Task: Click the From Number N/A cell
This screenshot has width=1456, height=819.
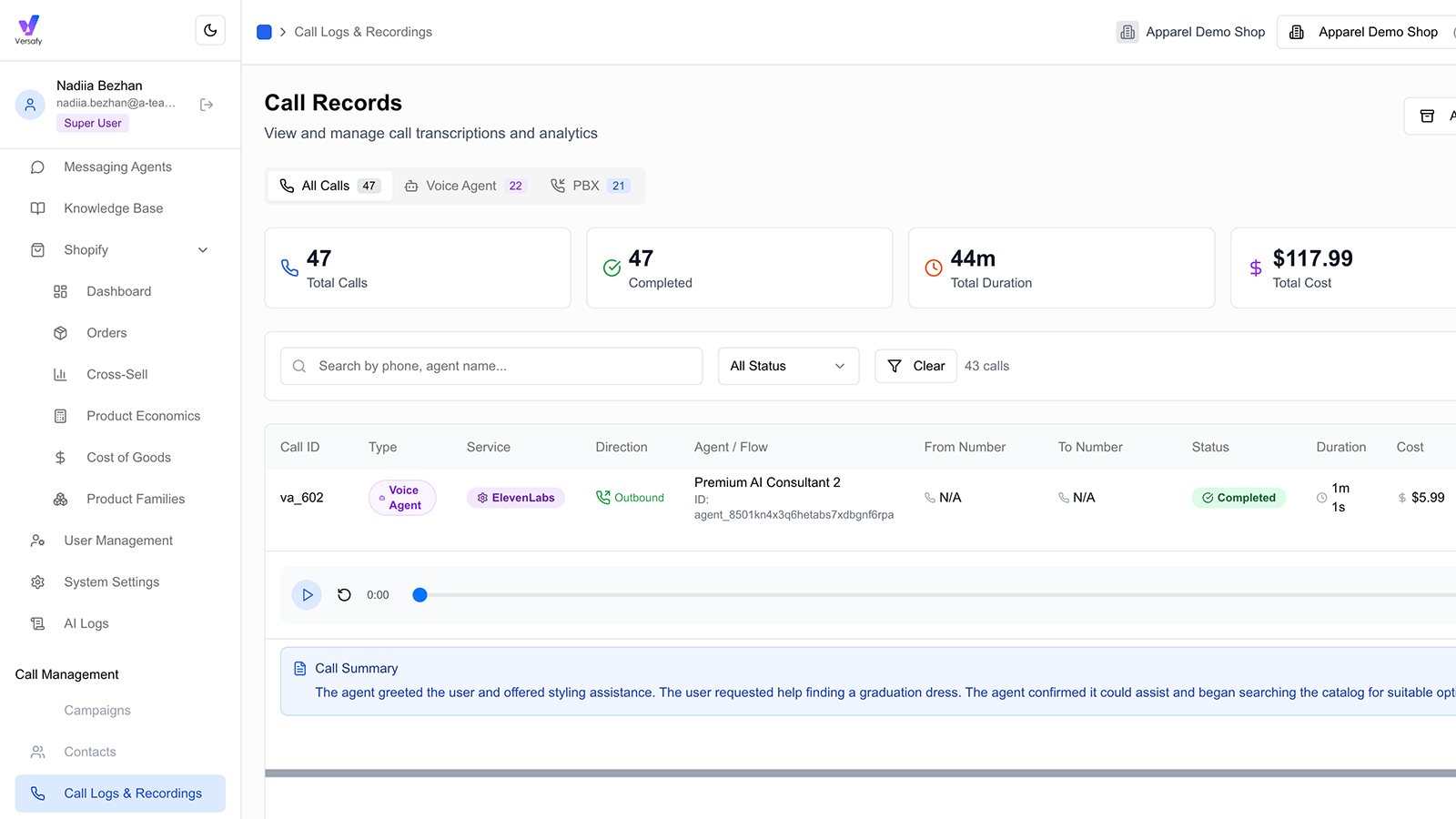Action: [943, 498]
